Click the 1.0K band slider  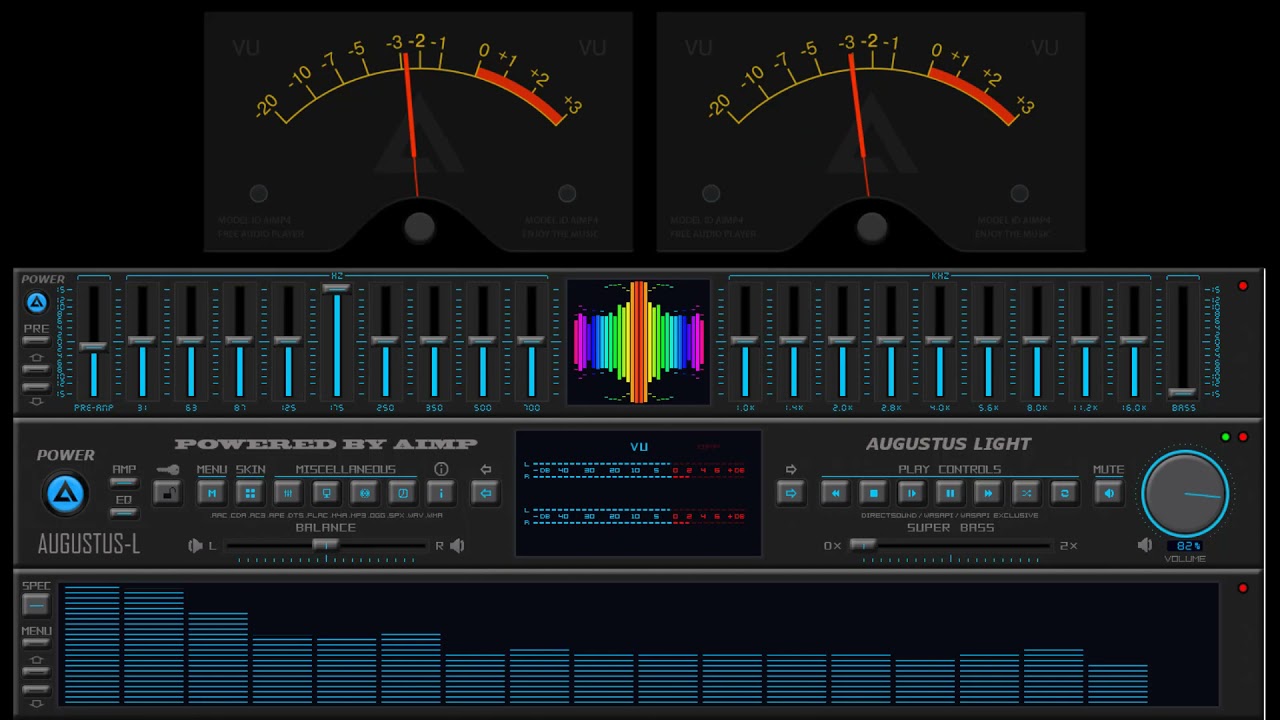pyautogui.click(x=744, y=343)
